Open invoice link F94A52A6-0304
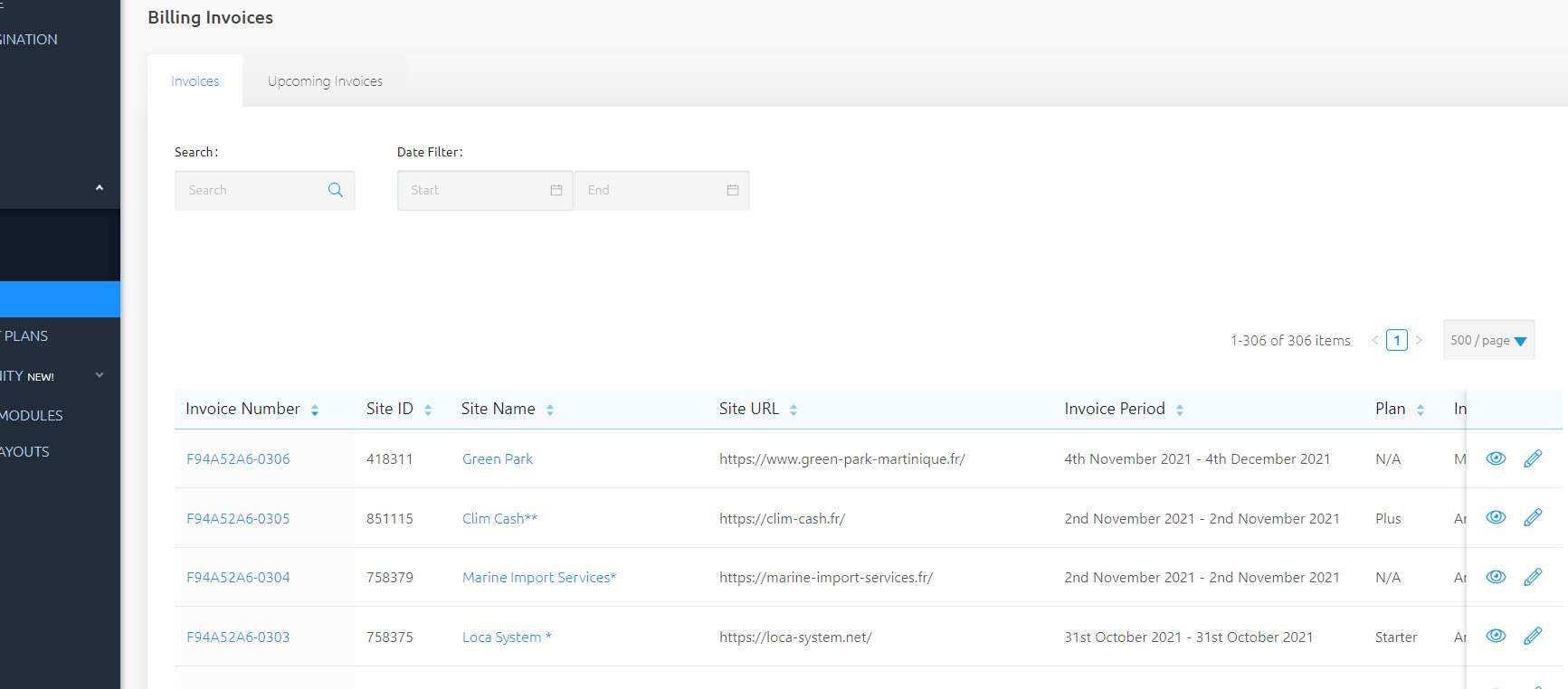This screenshot has height=689, width=1568. coord(238,577)
